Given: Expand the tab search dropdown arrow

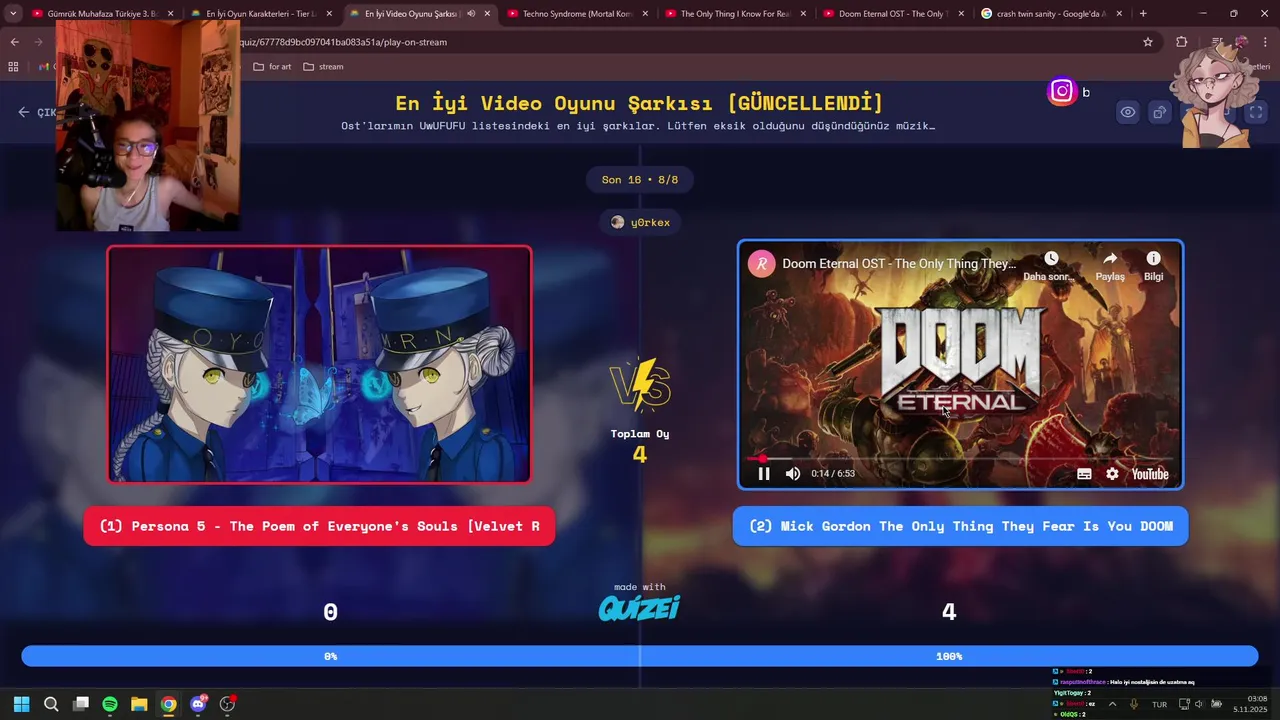Looking at the screenshot, I should coord(13,14).
